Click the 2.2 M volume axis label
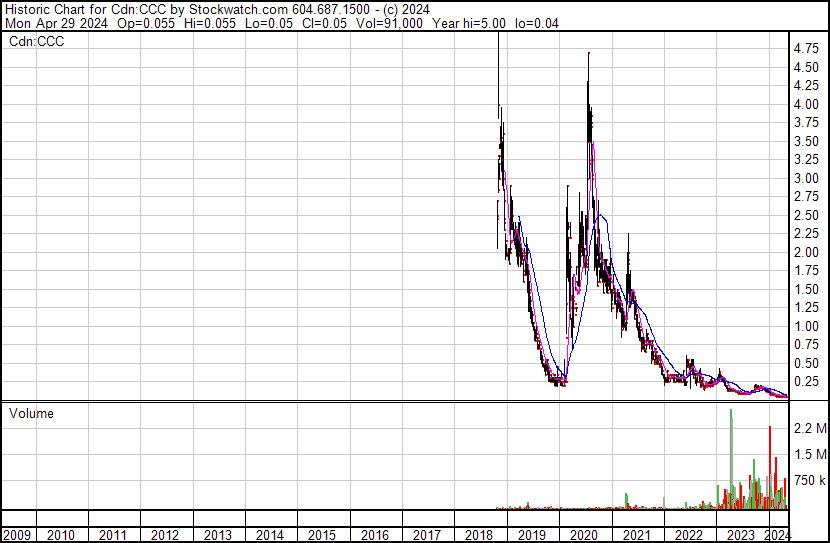Viewport: 830px width, 543px height. click(x=808, y=428)
